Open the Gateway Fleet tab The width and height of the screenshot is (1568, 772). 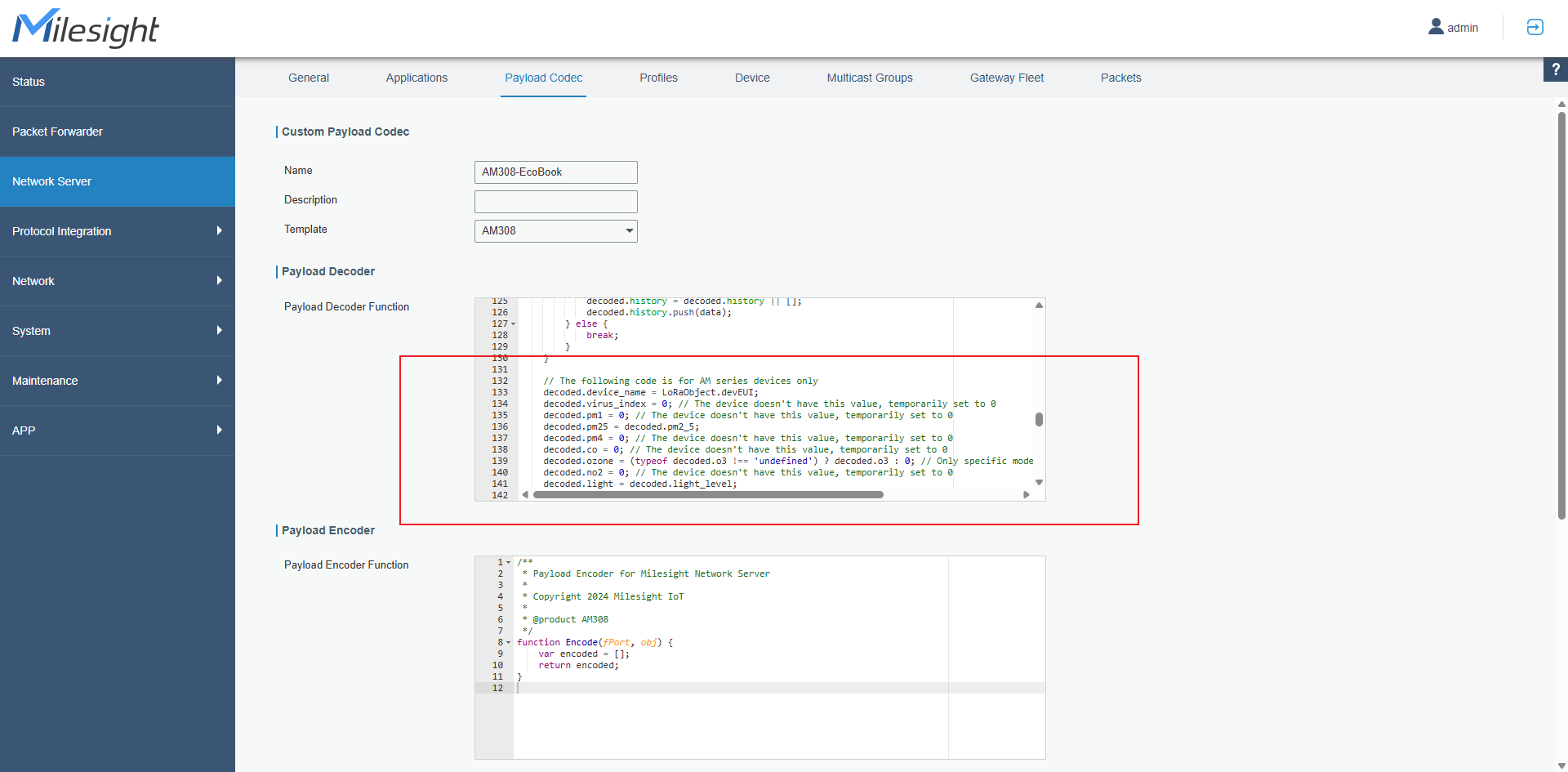[x=1007, y=78]
